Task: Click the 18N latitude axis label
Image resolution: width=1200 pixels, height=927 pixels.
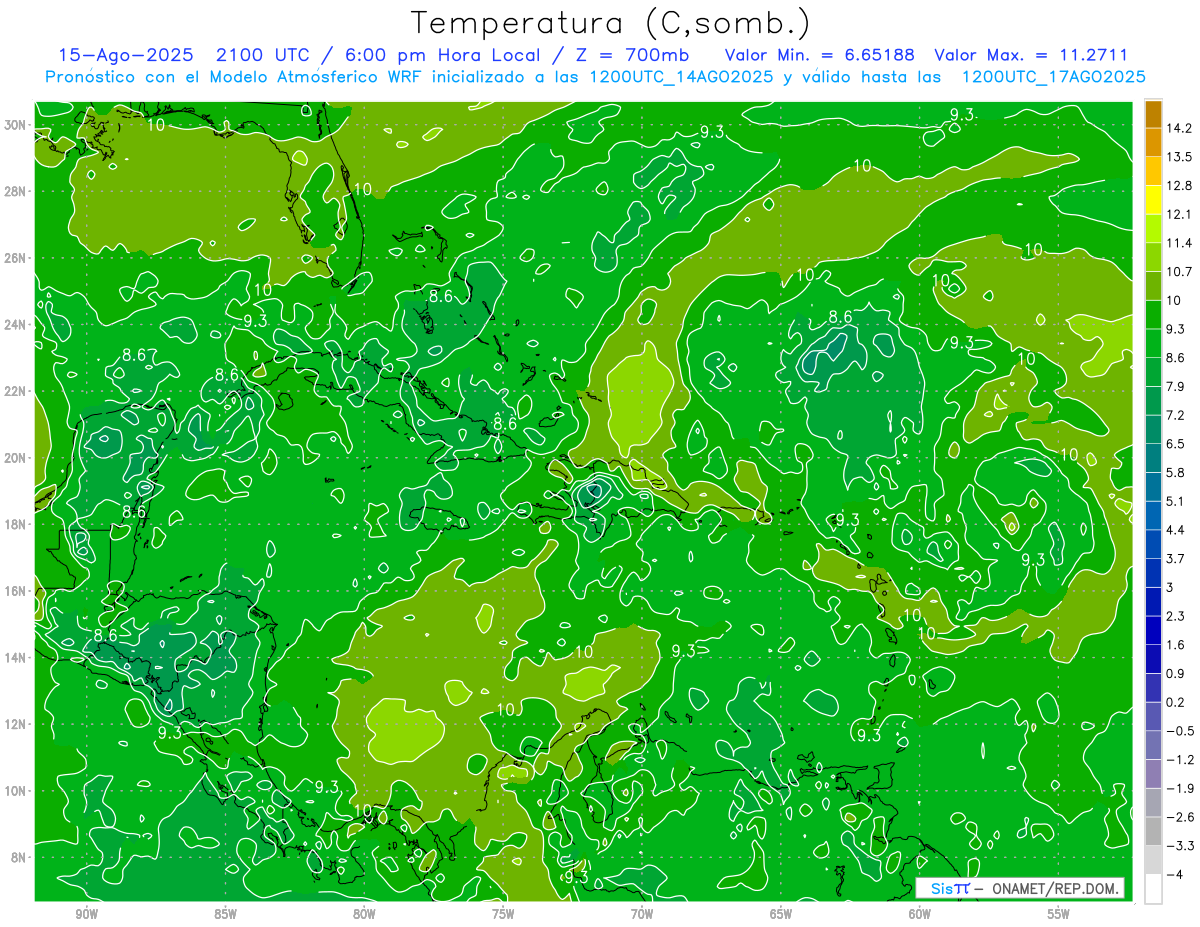Action: tap(17, 524)
